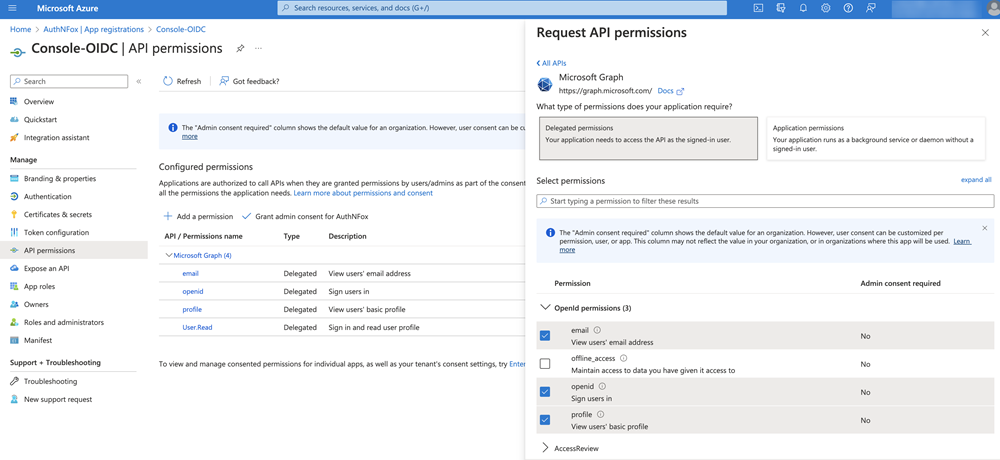Click the Refresh toolbar button
Screen dimensions: 1000x460
[x=182, y=81]
